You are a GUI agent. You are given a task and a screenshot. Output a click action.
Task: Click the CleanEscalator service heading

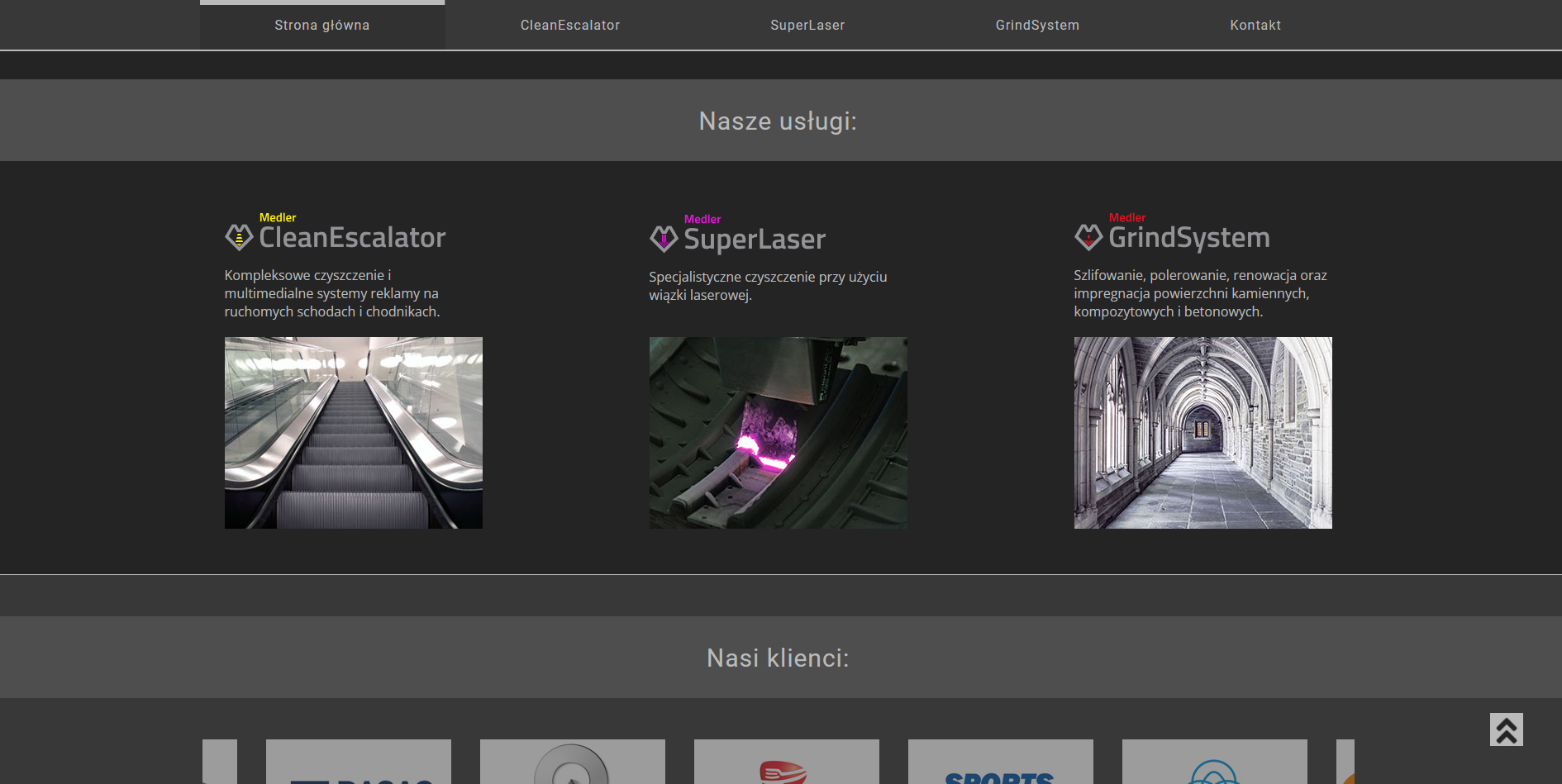pyautogui.click(x=352, y=238)
